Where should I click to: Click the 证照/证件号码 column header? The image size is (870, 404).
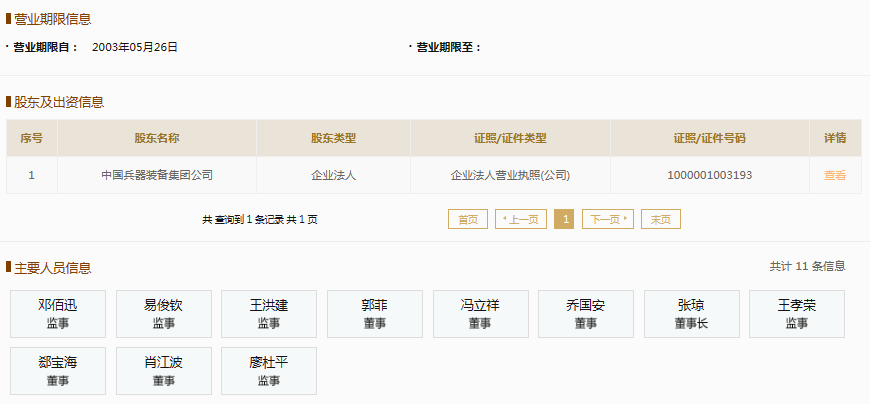tap(709, 138)
